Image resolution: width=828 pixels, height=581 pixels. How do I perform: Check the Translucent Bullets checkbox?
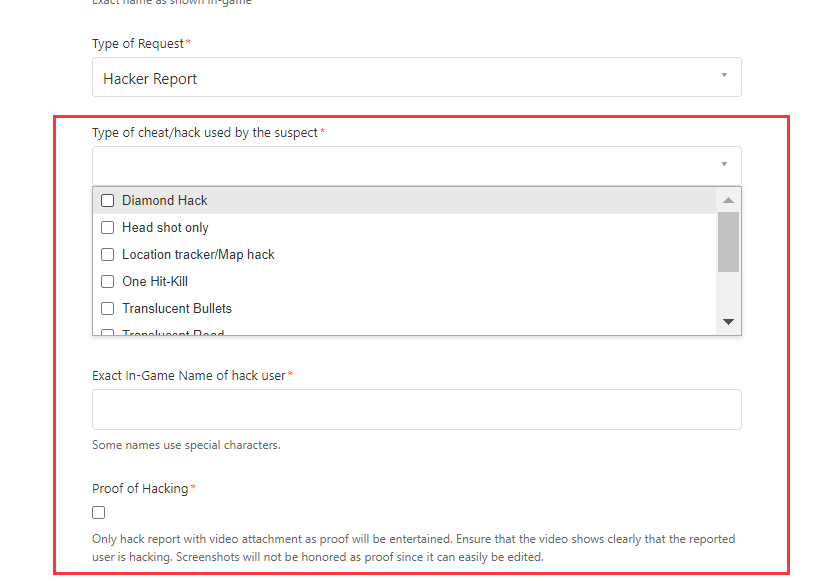click(x=107, y=308)
